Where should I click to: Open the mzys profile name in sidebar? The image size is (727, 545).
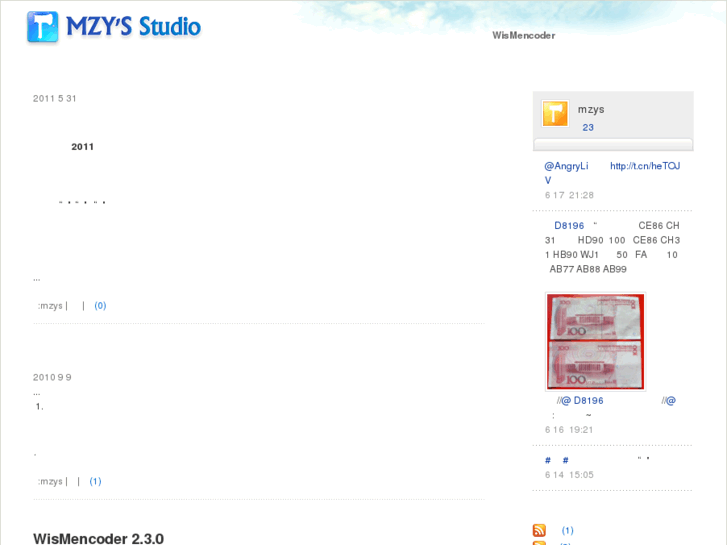point(591,110)
